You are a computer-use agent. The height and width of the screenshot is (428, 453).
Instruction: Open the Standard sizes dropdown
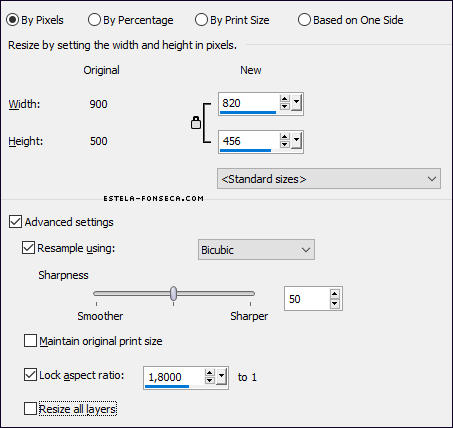(329, 179)
